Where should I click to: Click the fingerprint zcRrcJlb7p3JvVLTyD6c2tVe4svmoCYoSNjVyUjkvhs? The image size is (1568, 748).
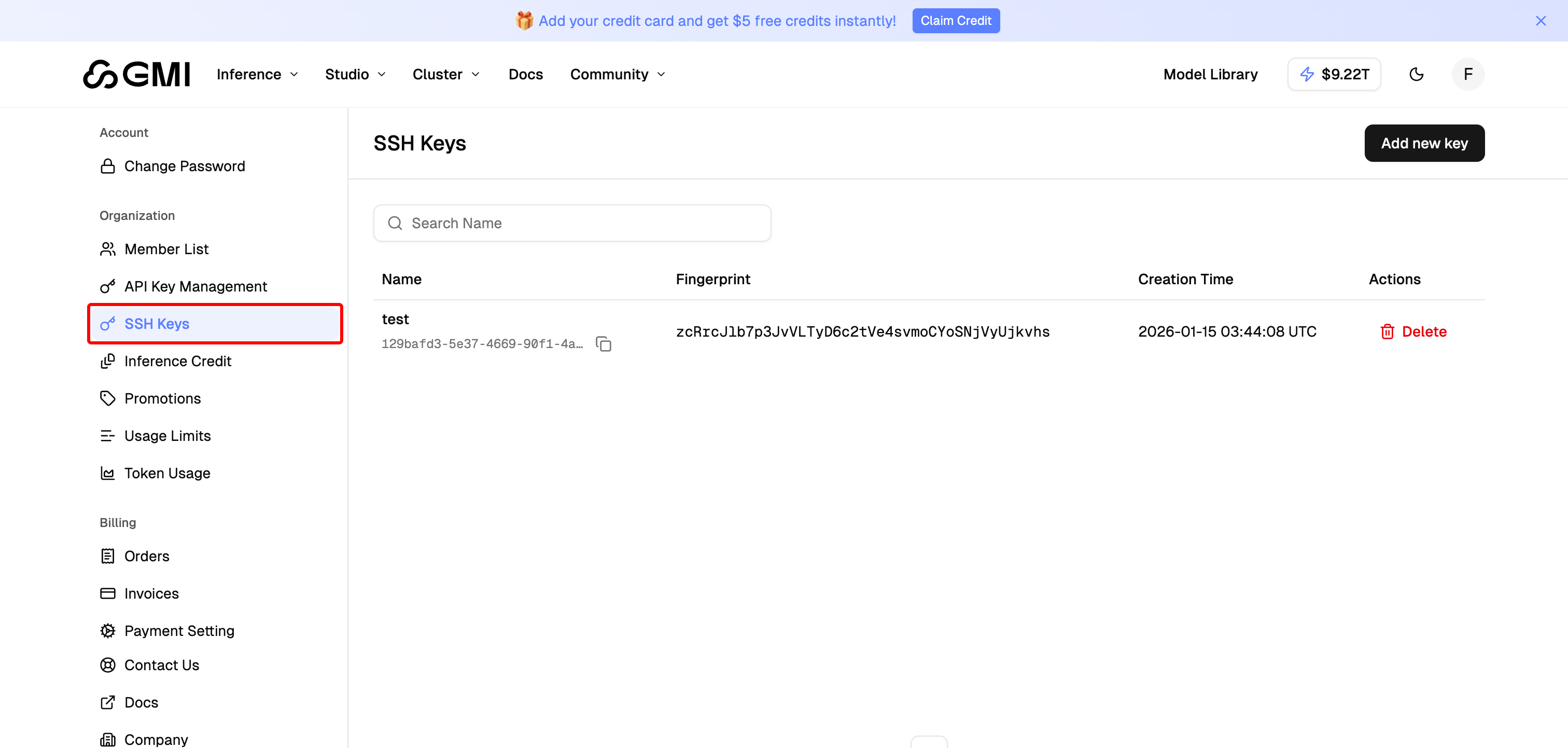point(862,332)
